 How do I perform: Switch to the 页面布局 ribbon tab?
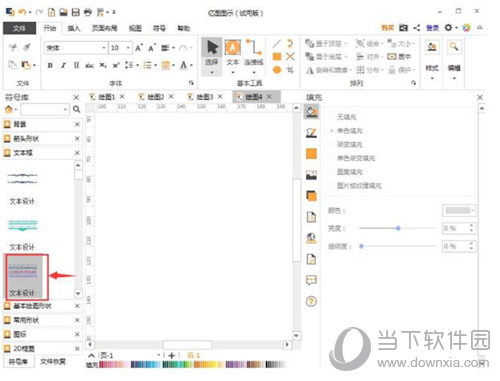105,28
